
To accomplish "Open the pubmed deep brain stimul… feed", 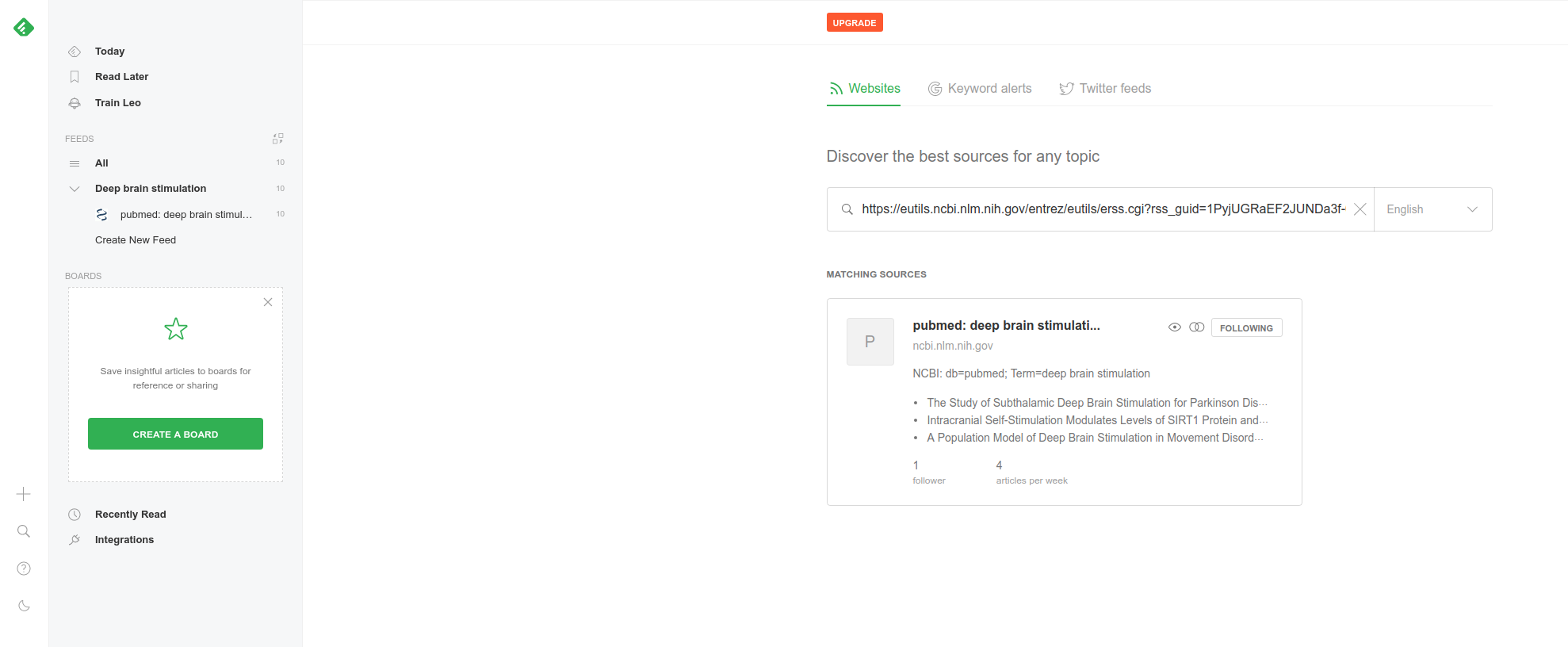I will pyautogui.click(x=186, y=215).
